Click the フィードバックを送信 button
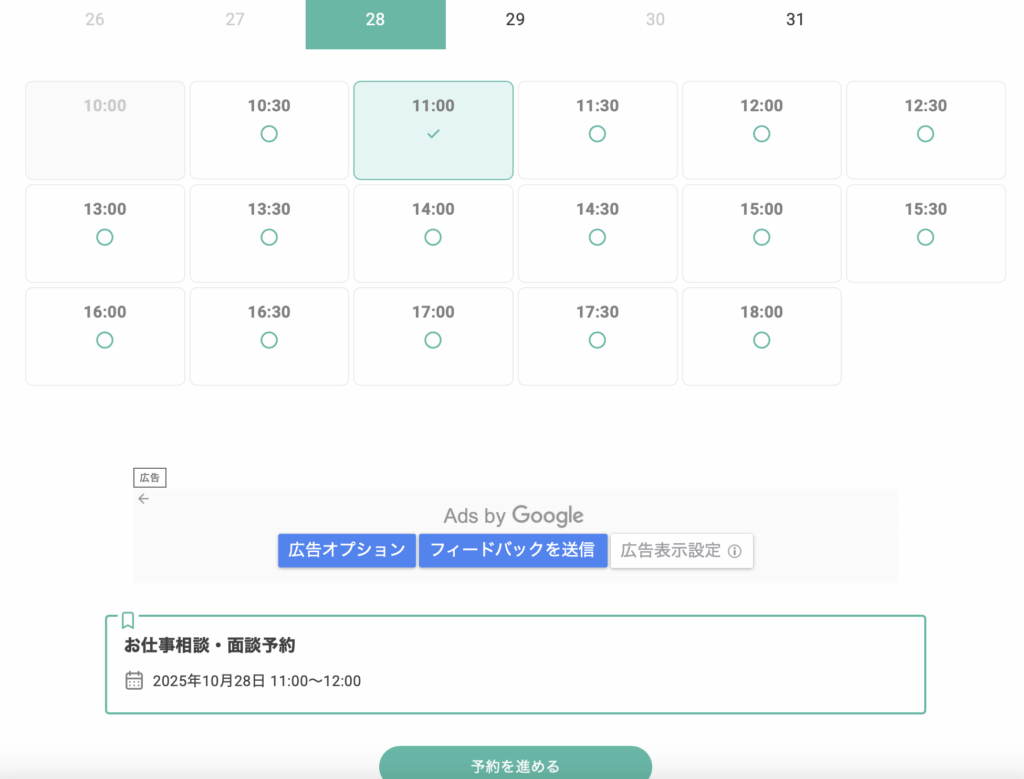The width and height of the screenshot is (1024, 779). coord(513,550)
